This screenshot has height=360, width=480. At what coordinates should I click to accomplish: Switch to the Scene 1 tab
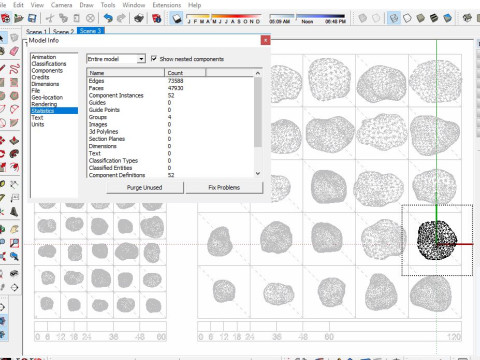36,32
